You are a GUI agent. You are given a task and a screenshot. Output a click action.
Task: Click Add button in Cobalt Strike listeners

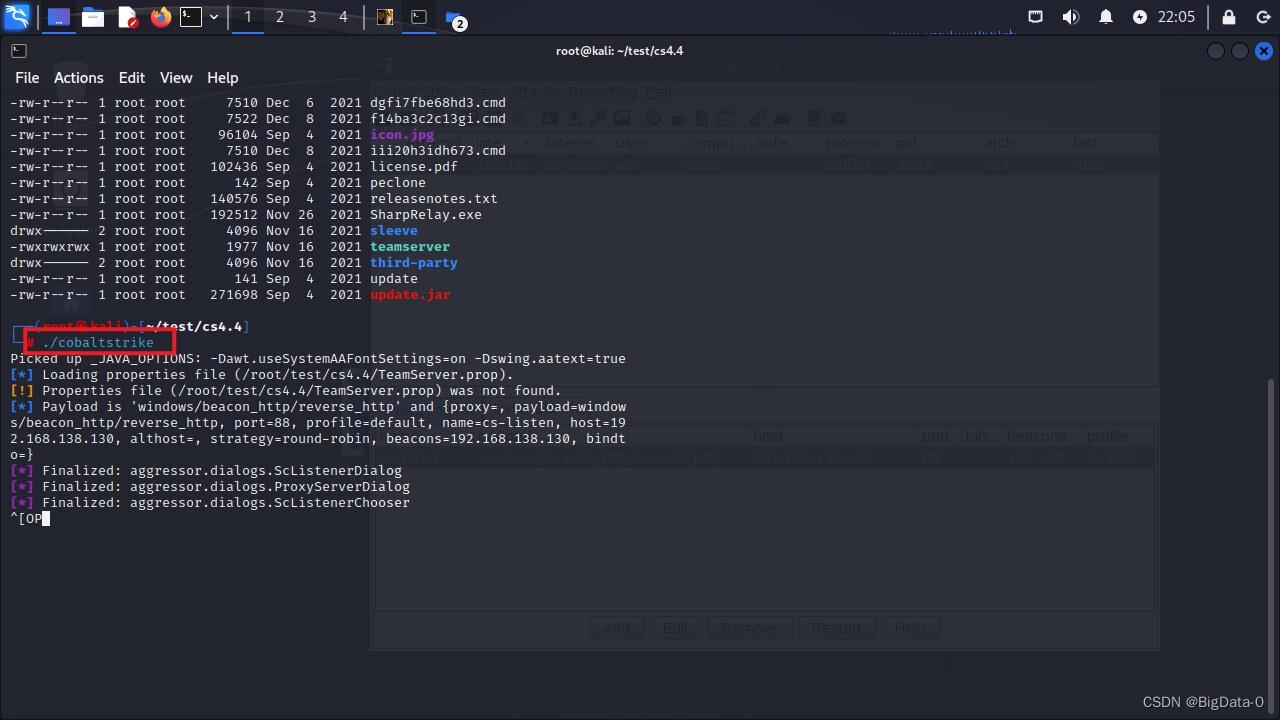pos(616,628)
